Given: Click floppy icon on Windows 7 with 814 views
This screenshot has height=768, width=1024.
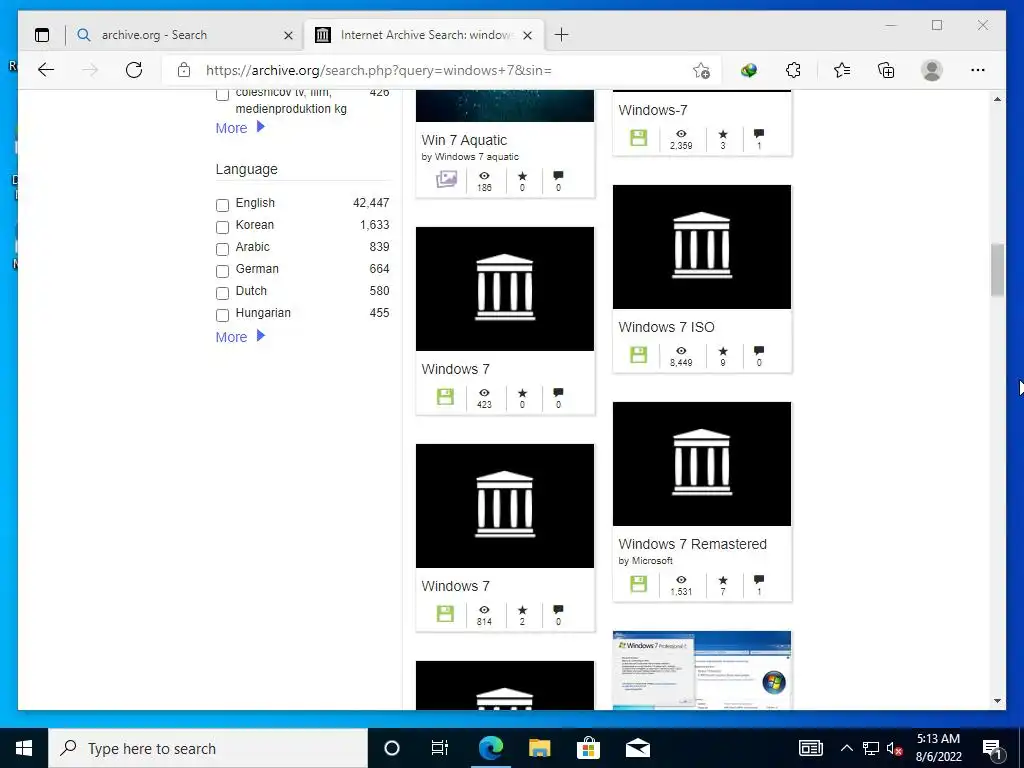Looking at the screenshot, I should [445, 613].
